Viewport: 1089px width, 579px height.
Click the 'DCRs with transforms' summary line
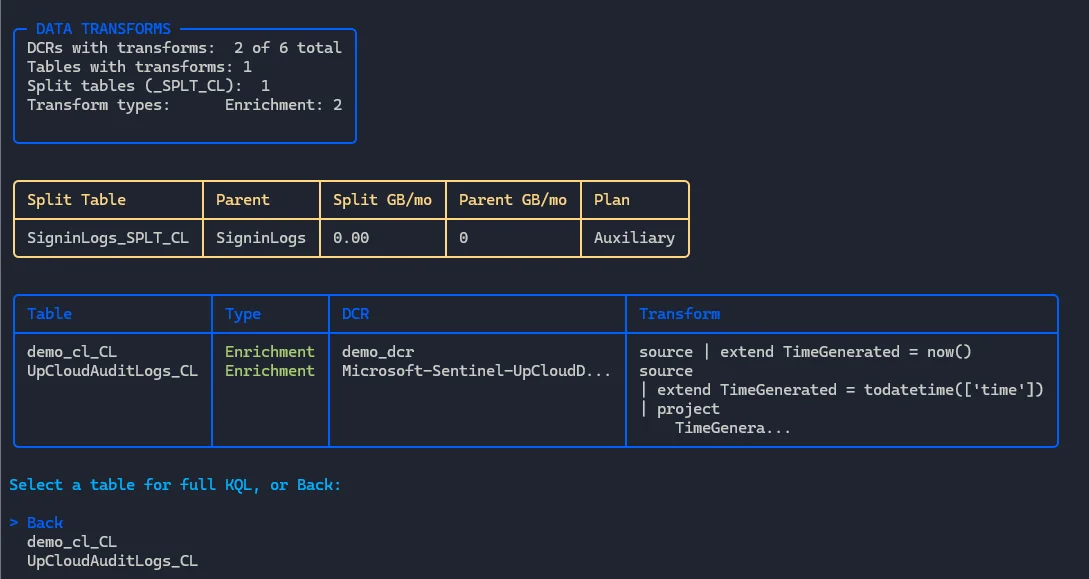tap(184, 48)
